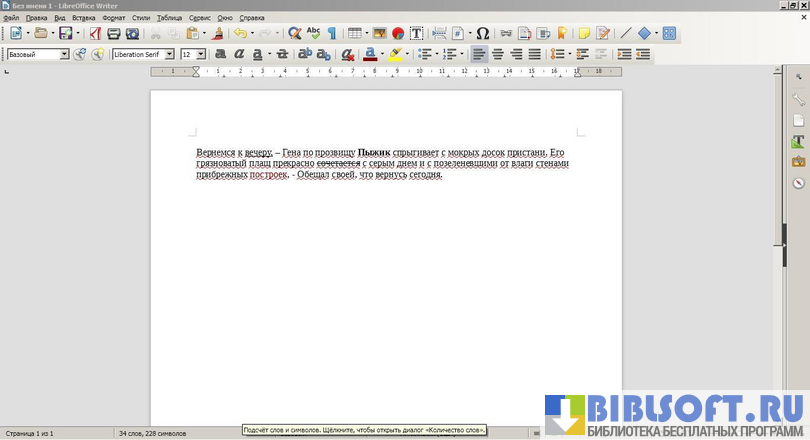This screenshot has width=810, height=440.
Task: Open the Таблица menu
Action: click(170, 18)
